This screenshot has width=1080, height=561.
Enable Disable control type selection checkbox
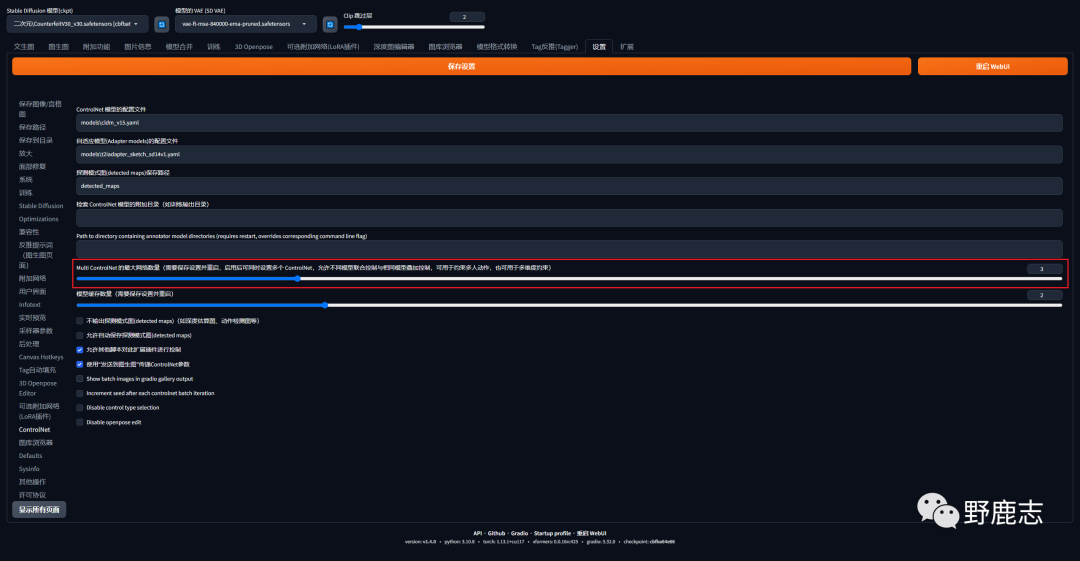click(x=80, y=408)
